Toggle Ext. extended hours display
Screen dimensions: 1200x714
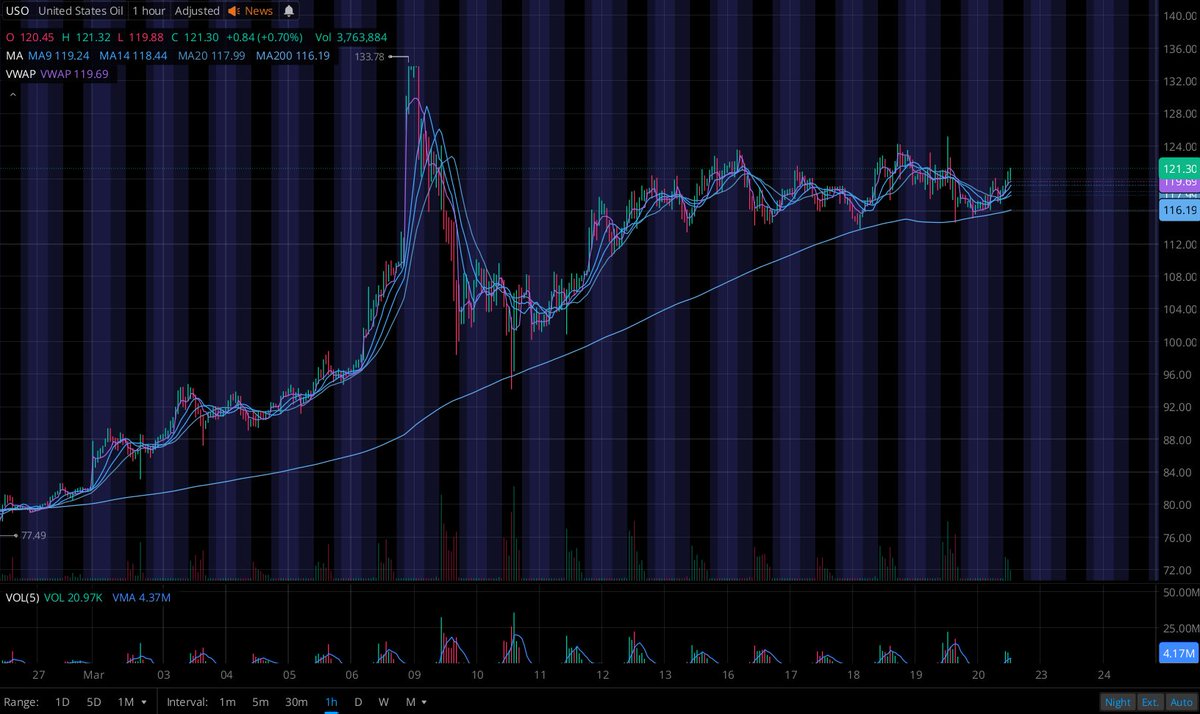point(1149,702)
